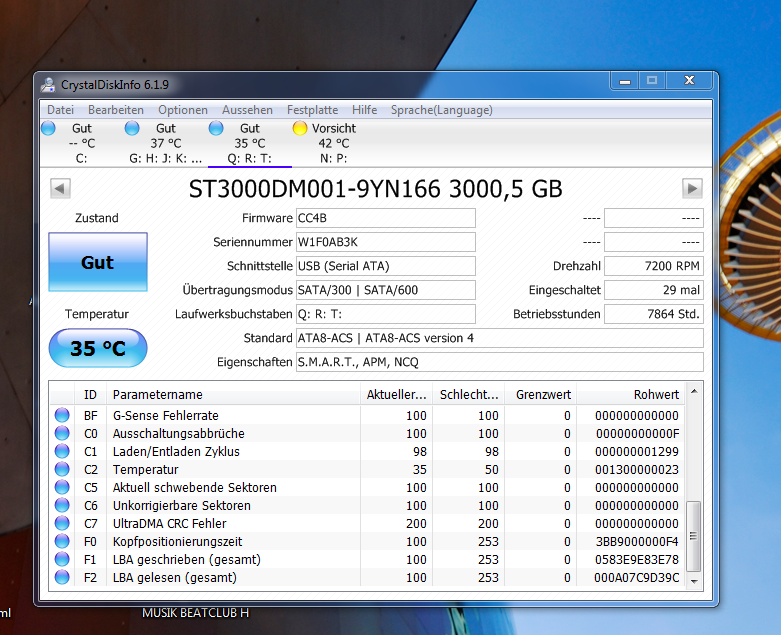Click the status orb of UltraDMA CRC Fehler row
Image resolution: width=781 pixels, height=635 pixels.
(62, 523)
